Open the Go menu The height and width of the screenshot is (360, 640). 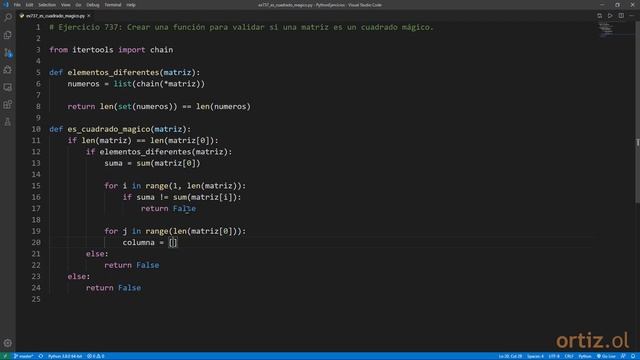click(78, 5)
